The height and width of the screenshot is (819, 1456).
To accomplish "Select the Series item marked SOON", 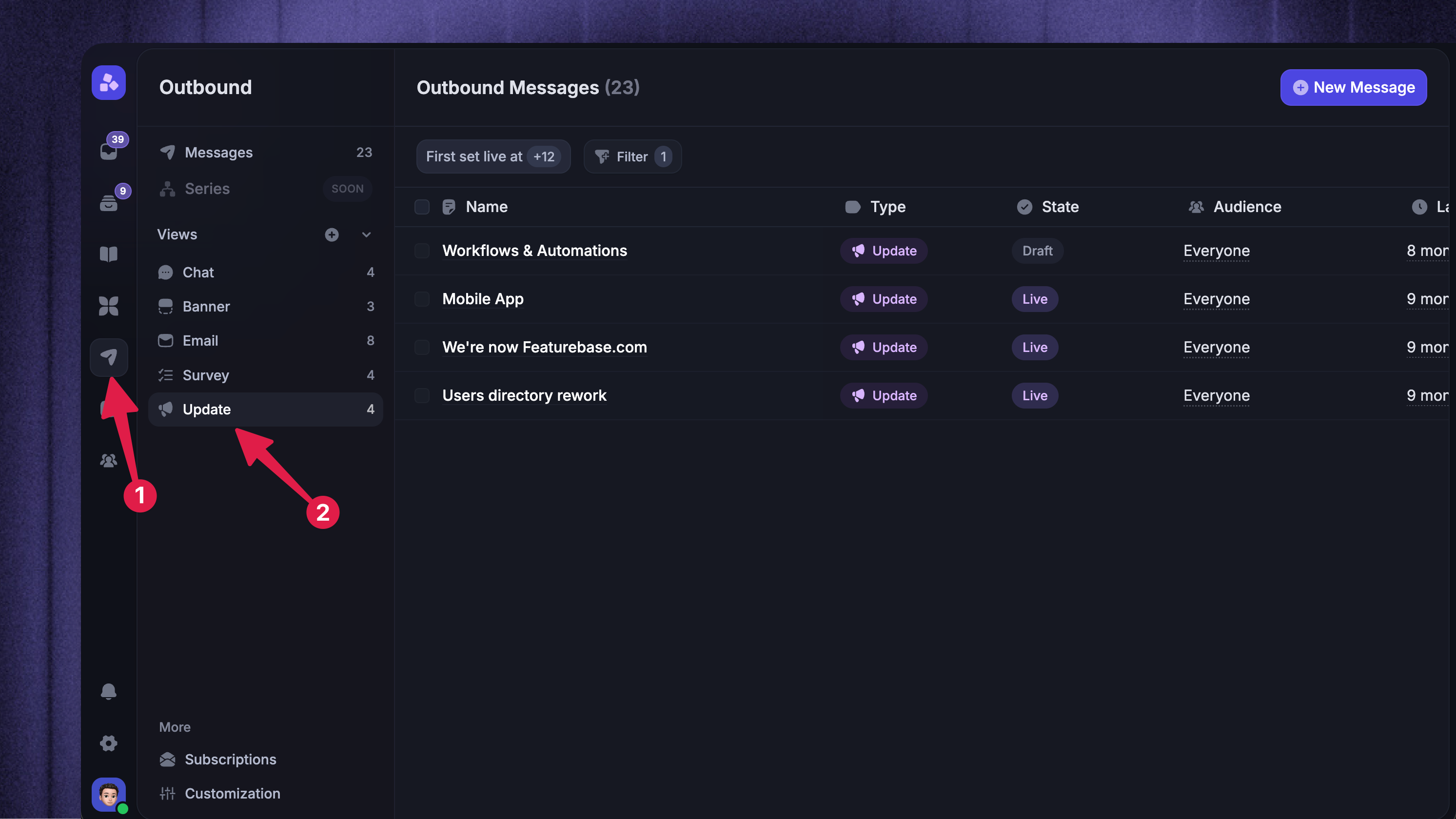I will [x=266, y=189].
